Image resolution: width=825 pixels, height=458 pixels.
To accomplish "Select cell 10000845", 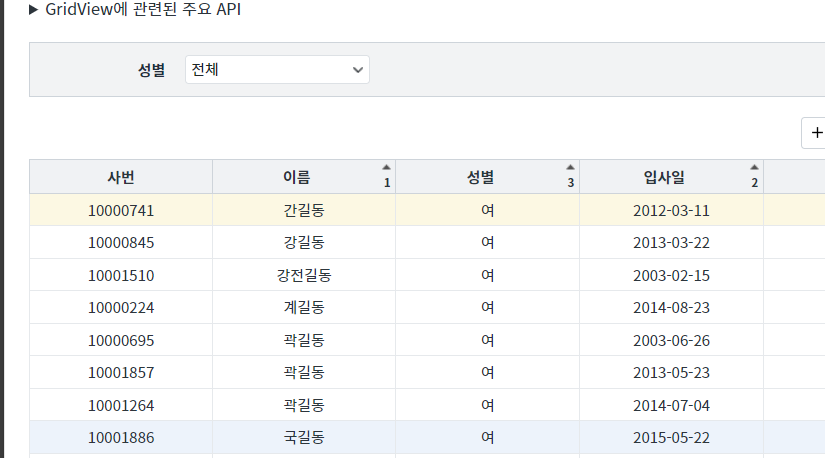I will click(x=121, y=243).
